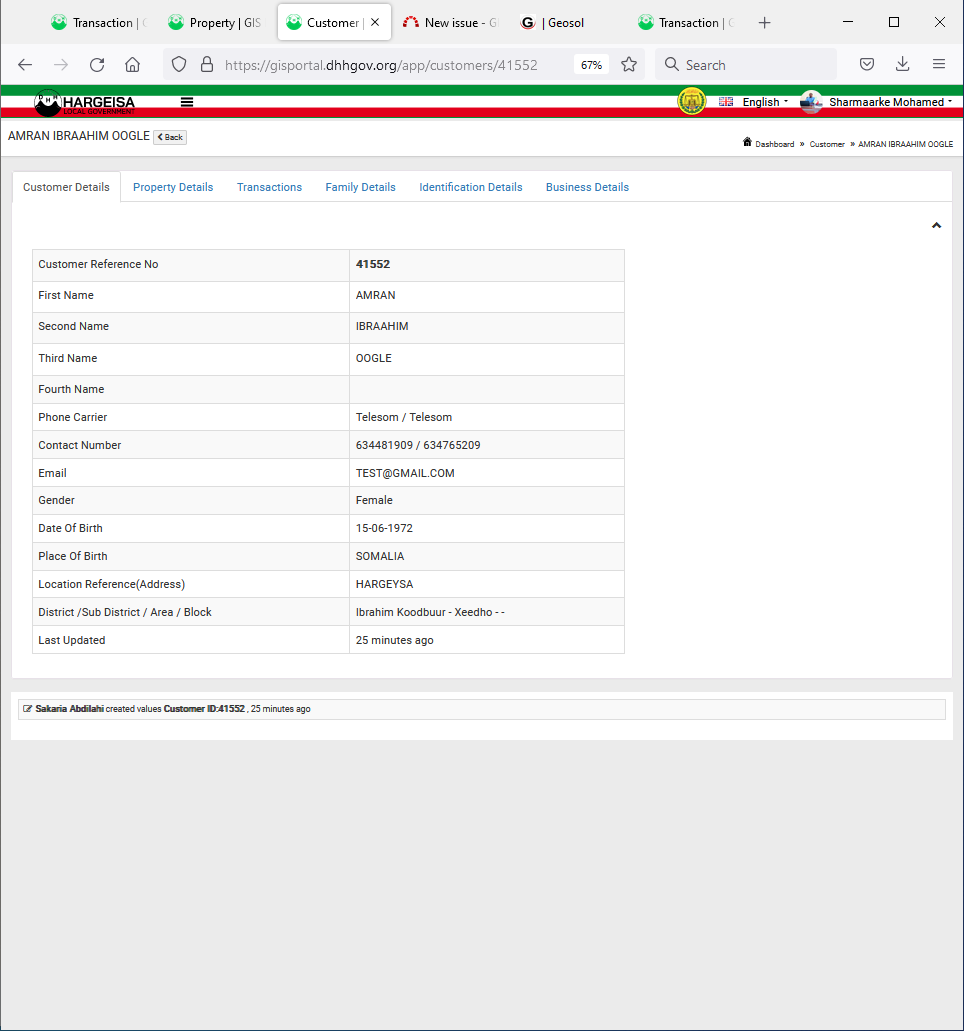
Task: Click the user avatar picture
Action: click(x=811, y=102)
